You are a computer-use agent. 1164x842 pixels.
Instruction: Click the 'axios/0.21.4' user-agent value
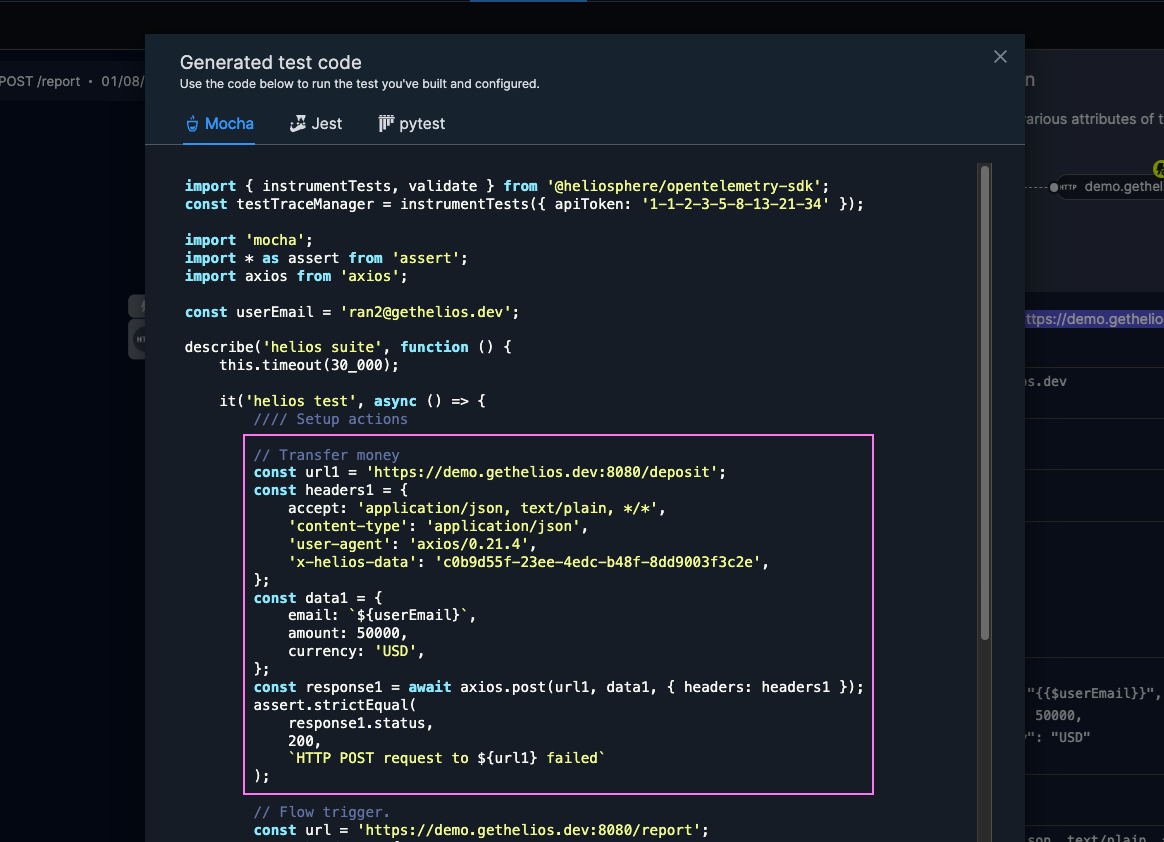point(468,544)
